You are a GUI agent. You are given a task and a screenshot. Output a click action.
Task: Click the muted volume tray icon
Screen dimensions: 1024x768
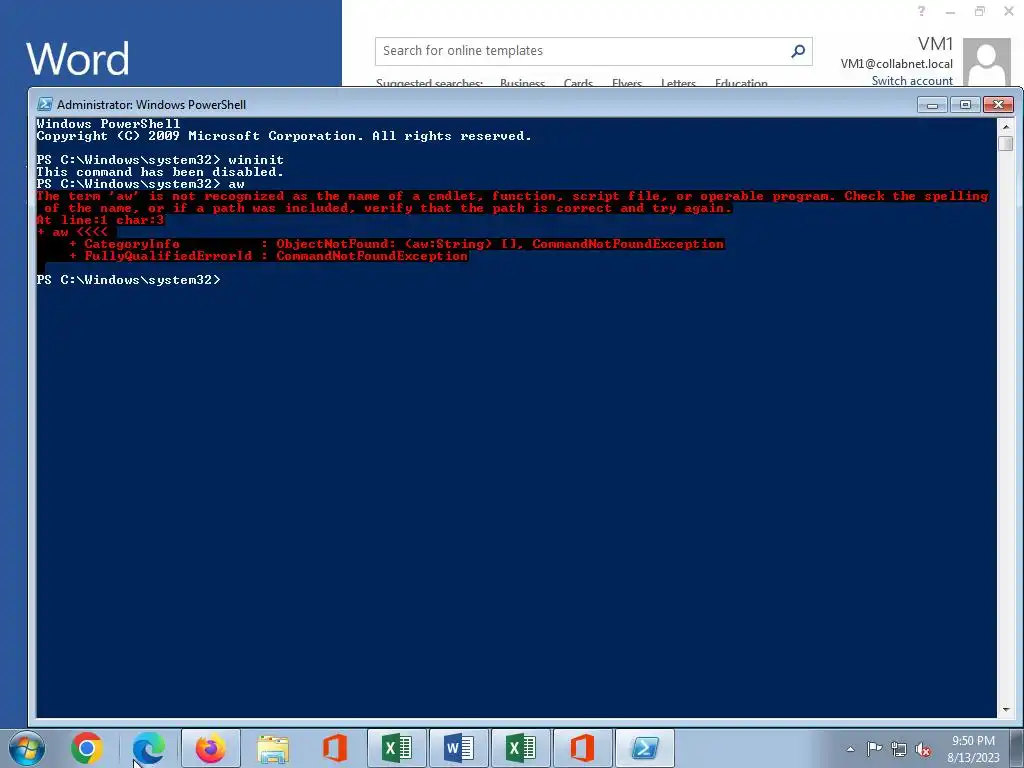pyautogui.click(x=923, y=749)
